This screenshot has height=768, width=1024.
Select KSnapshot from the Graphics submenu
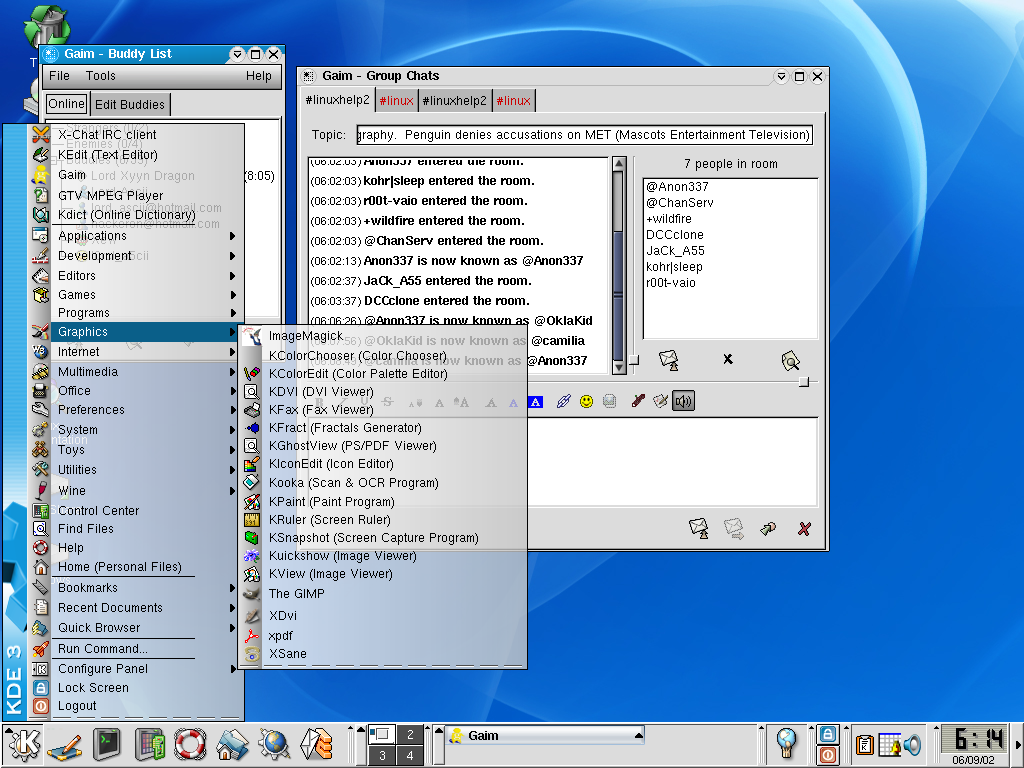coord(373,538)
